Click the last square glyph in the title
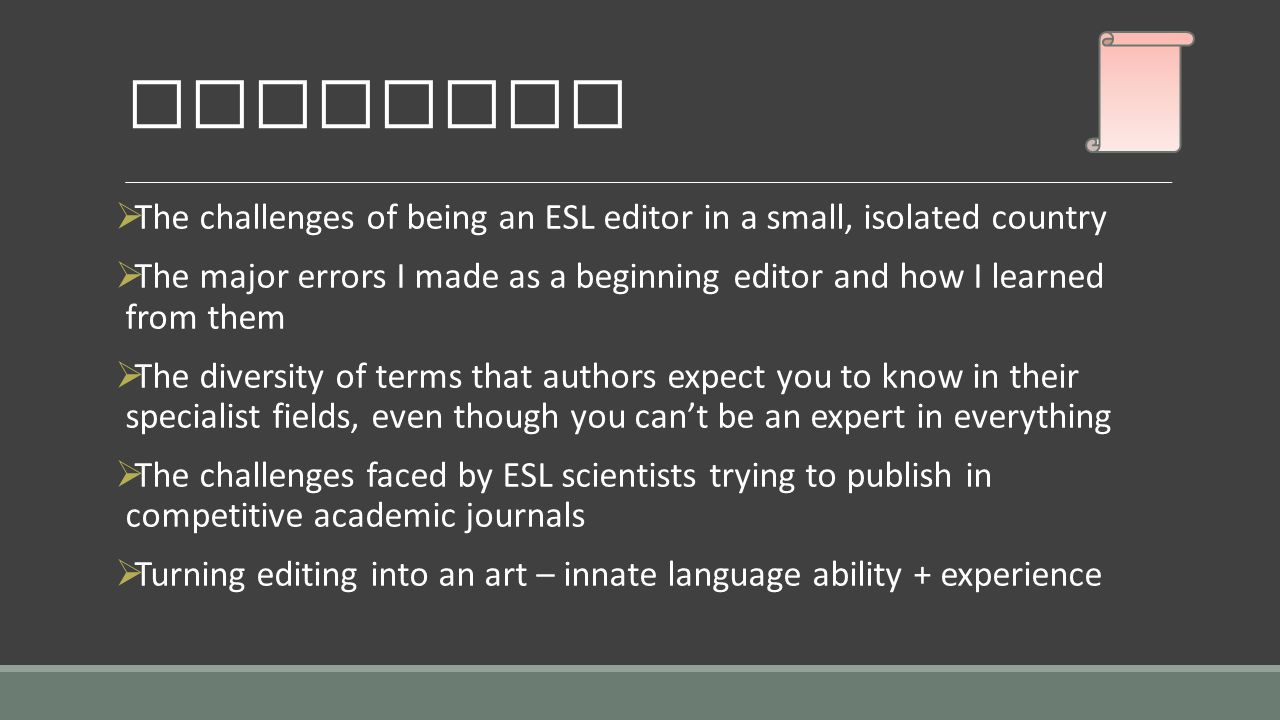 click(601, 106)
